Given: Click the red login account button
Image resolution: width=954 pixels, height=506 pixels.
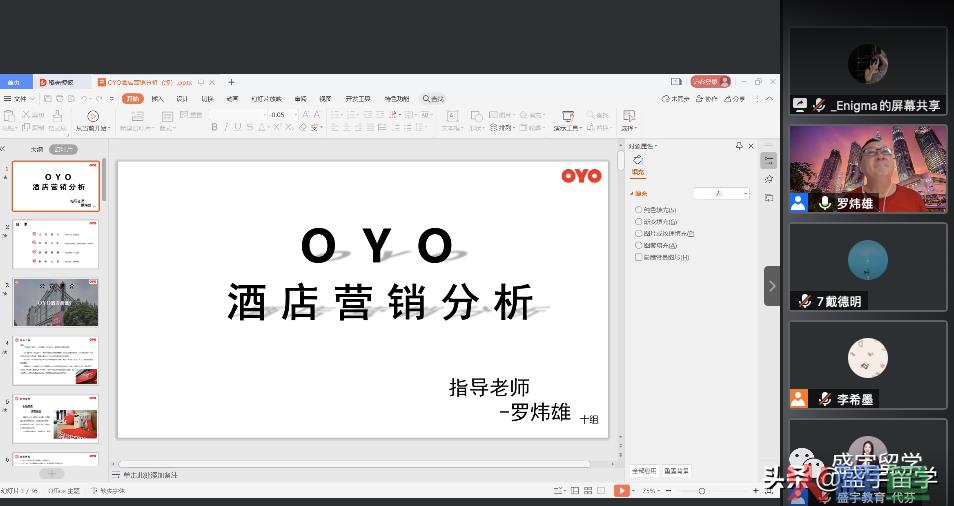Looking at the screenshot, I should 710,81.
